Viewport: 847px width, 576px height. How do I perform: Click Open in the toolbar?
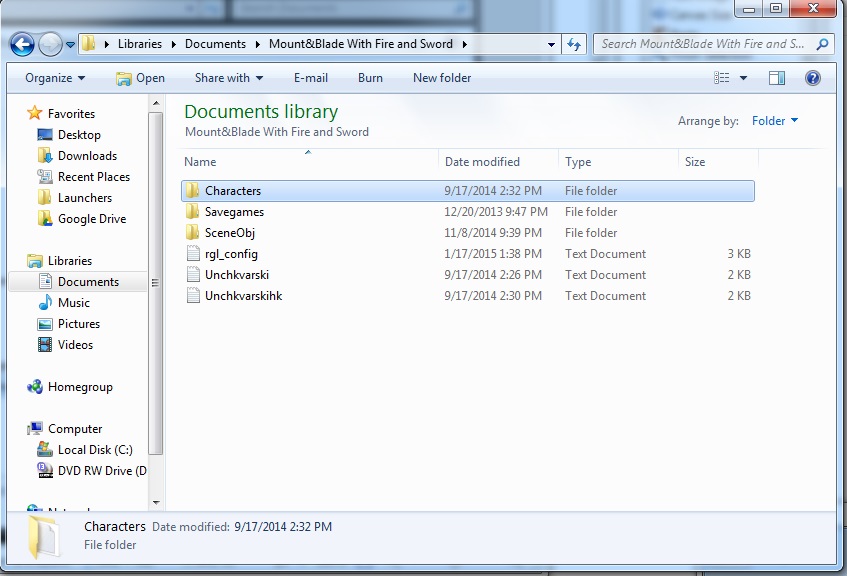140,78
